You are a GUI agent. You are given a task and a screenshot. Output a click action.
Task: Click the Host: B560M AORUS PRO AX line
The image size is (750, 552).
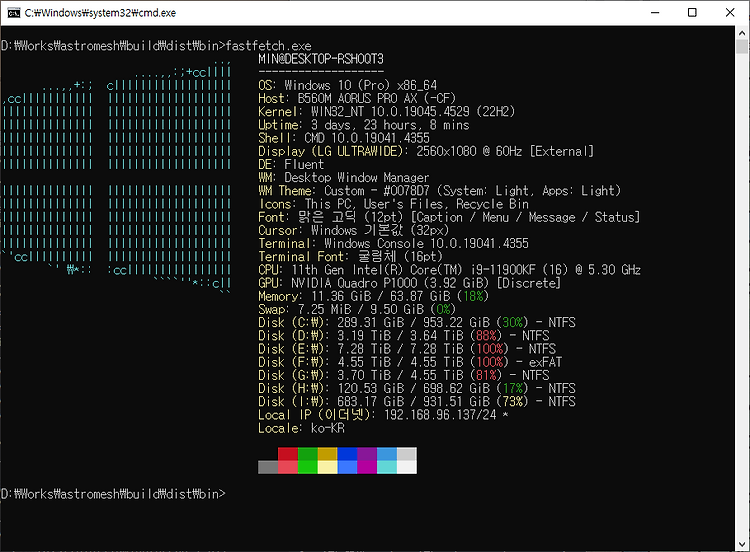357,99
